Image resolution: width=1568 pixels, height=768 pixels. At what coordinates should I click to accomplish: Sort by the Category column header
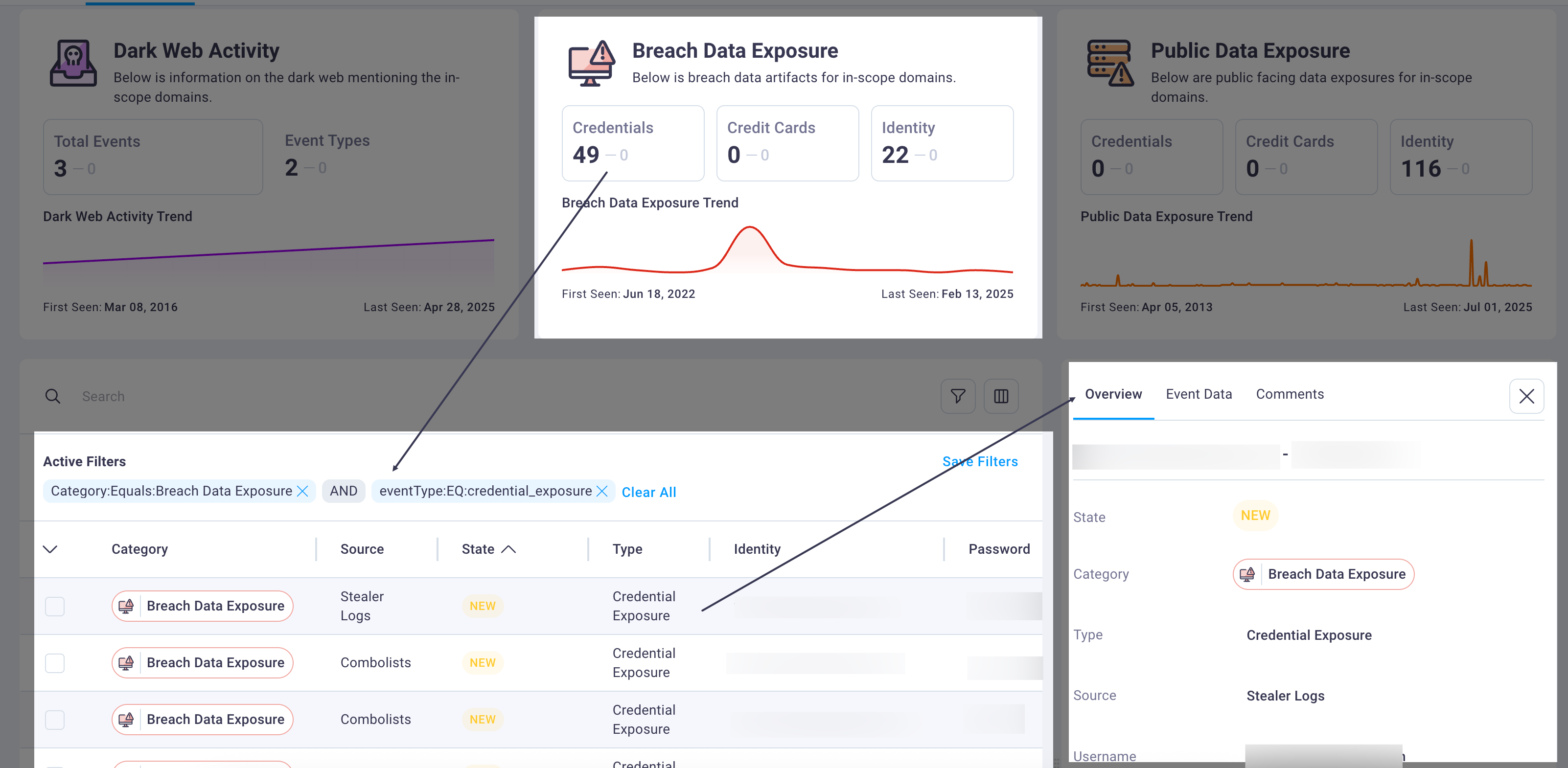point(139,549)
